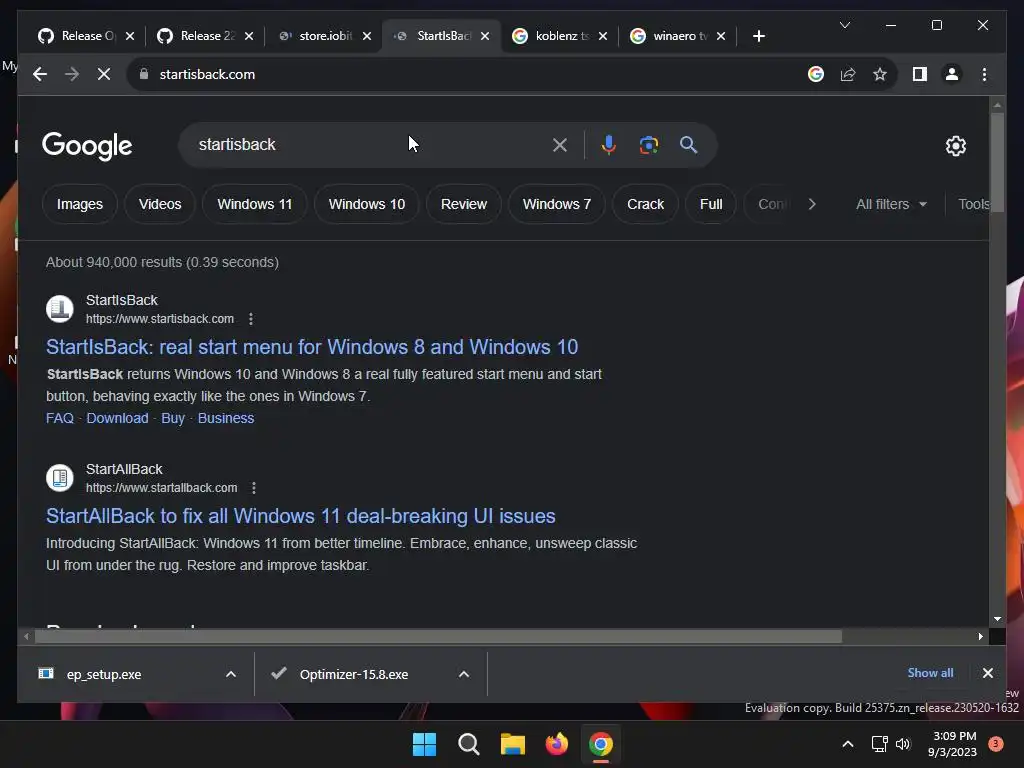Show hidden system tray icons
The height and width of the screenshot is (768, 1024).
point(848,744)
